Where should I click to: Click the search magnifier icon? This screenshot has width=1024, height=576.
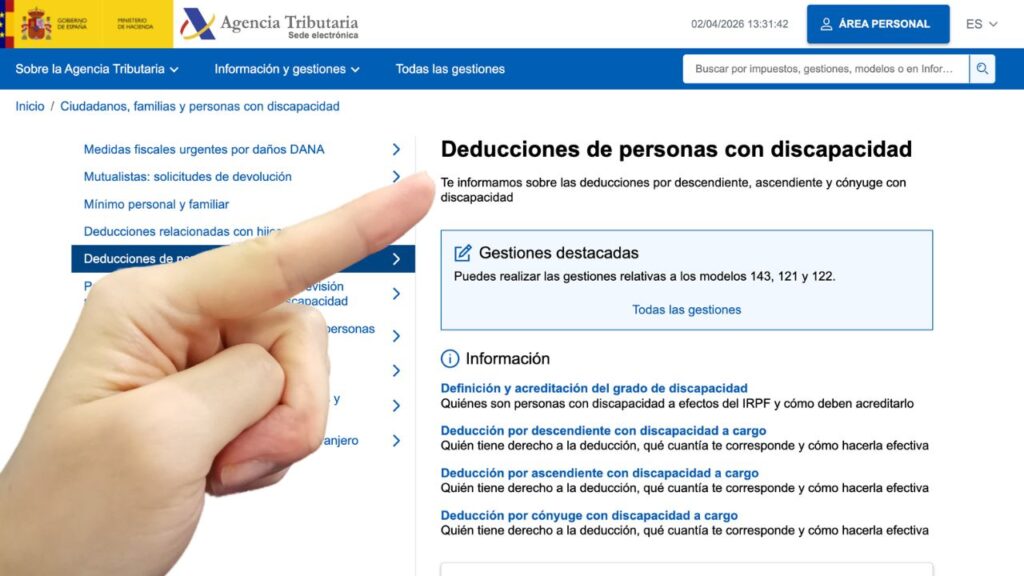coord(982,69)
